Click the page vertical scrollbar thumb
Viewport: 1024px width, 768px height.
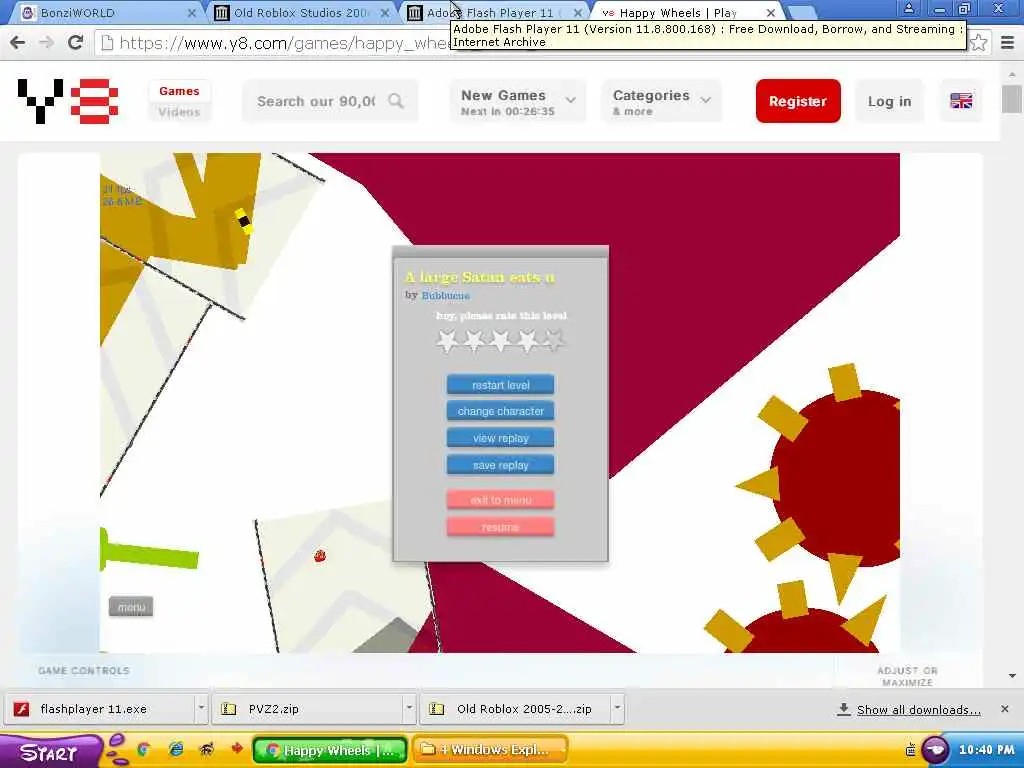(x=1012, y=99)
